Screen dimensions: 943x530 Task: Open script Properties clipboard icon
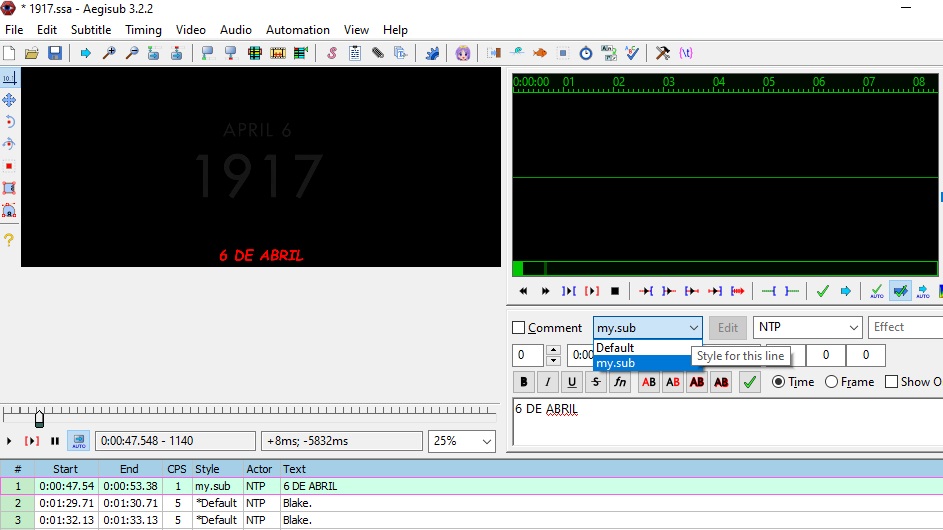(x=355, y=53)
